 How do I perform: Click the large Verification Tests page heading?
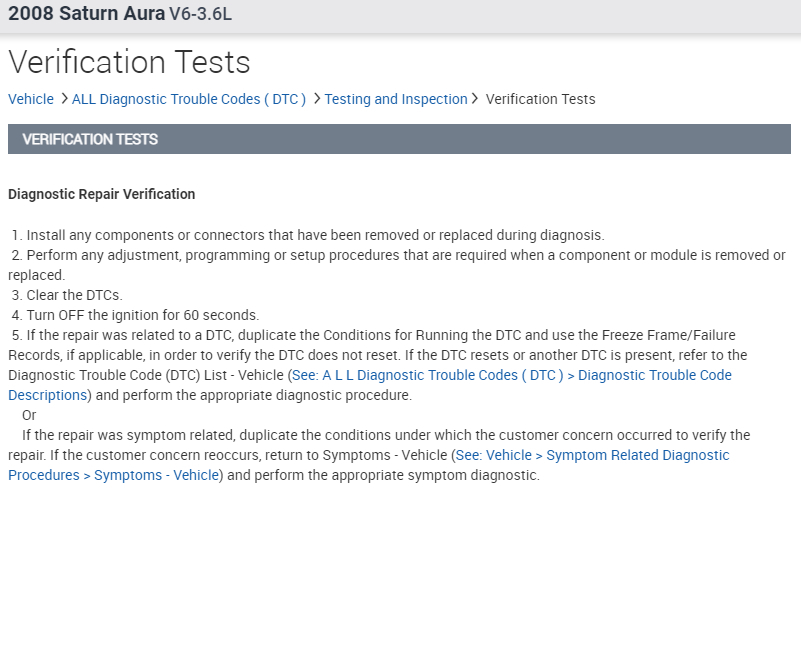tap(129, 62)
